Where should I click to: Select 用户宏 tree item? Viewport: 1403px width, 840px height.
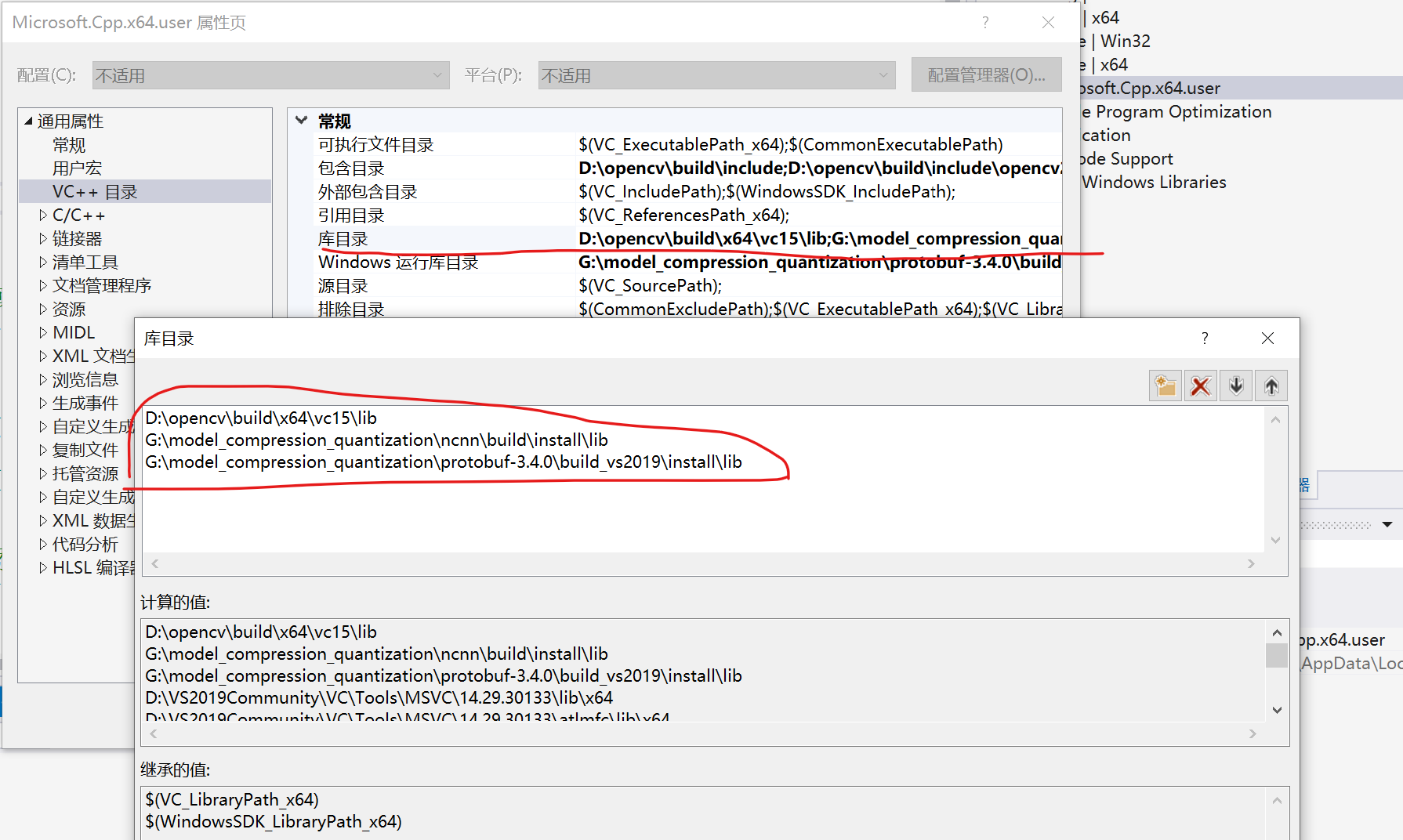[x=77, y=168]
